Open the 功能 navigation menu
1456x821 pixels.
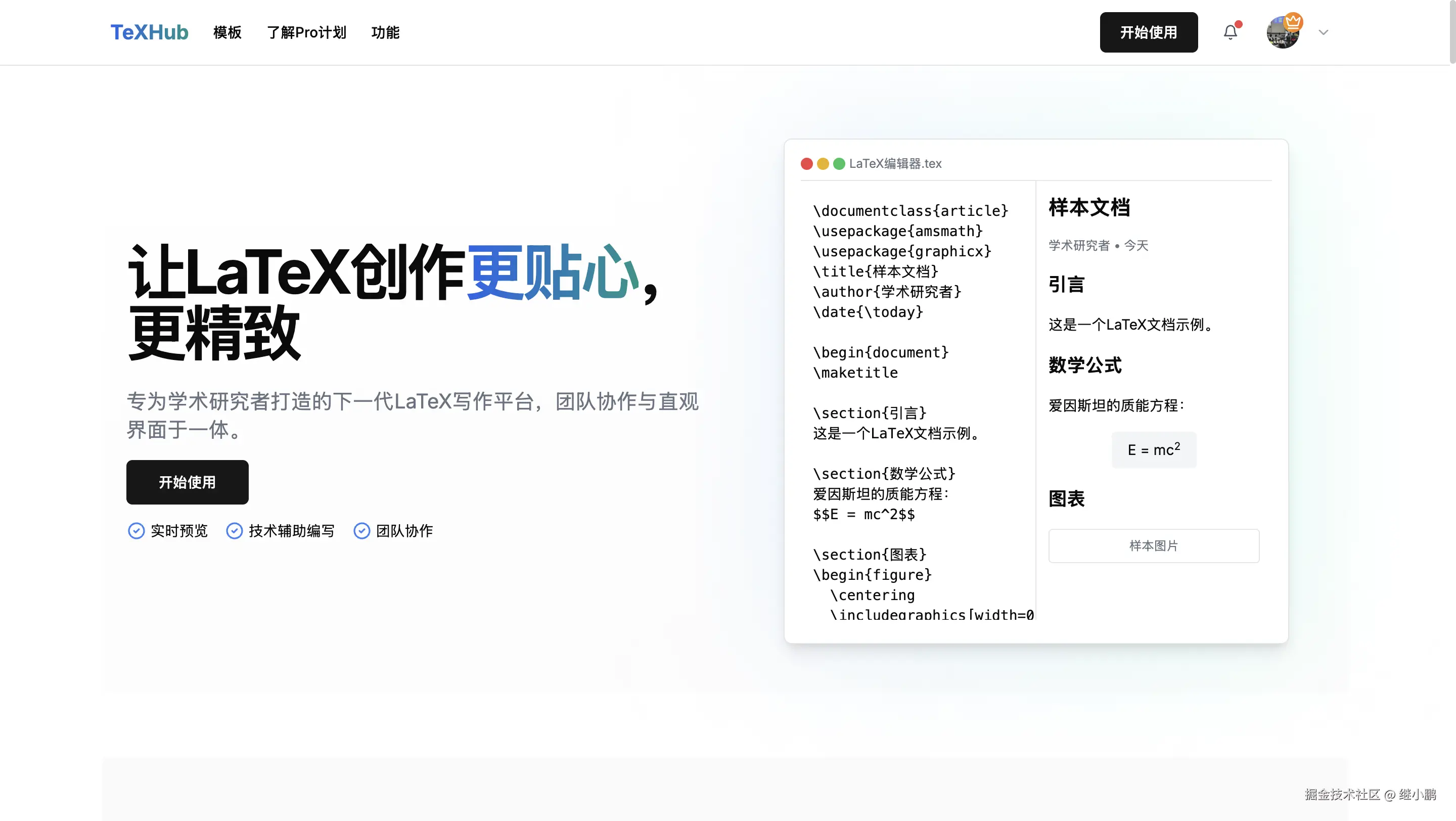[x=385, y=33]
